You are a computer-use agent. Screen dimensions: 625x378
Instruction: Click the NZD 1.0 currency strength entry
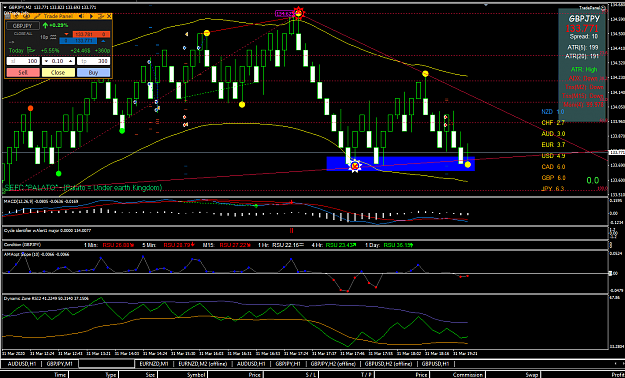(x=553, y=112)
